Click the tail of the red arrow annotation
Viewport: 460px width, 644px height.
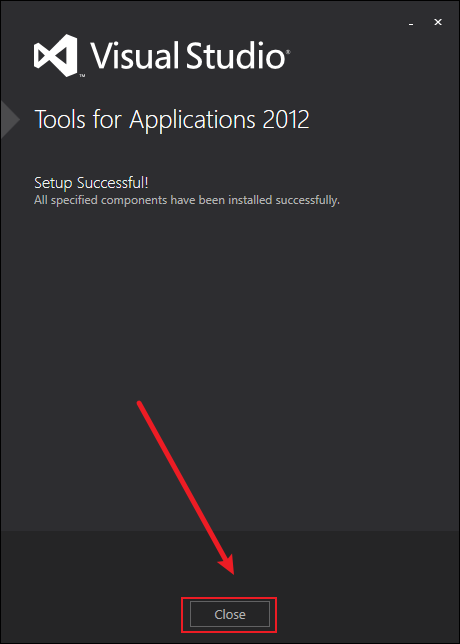pos(140,404)
